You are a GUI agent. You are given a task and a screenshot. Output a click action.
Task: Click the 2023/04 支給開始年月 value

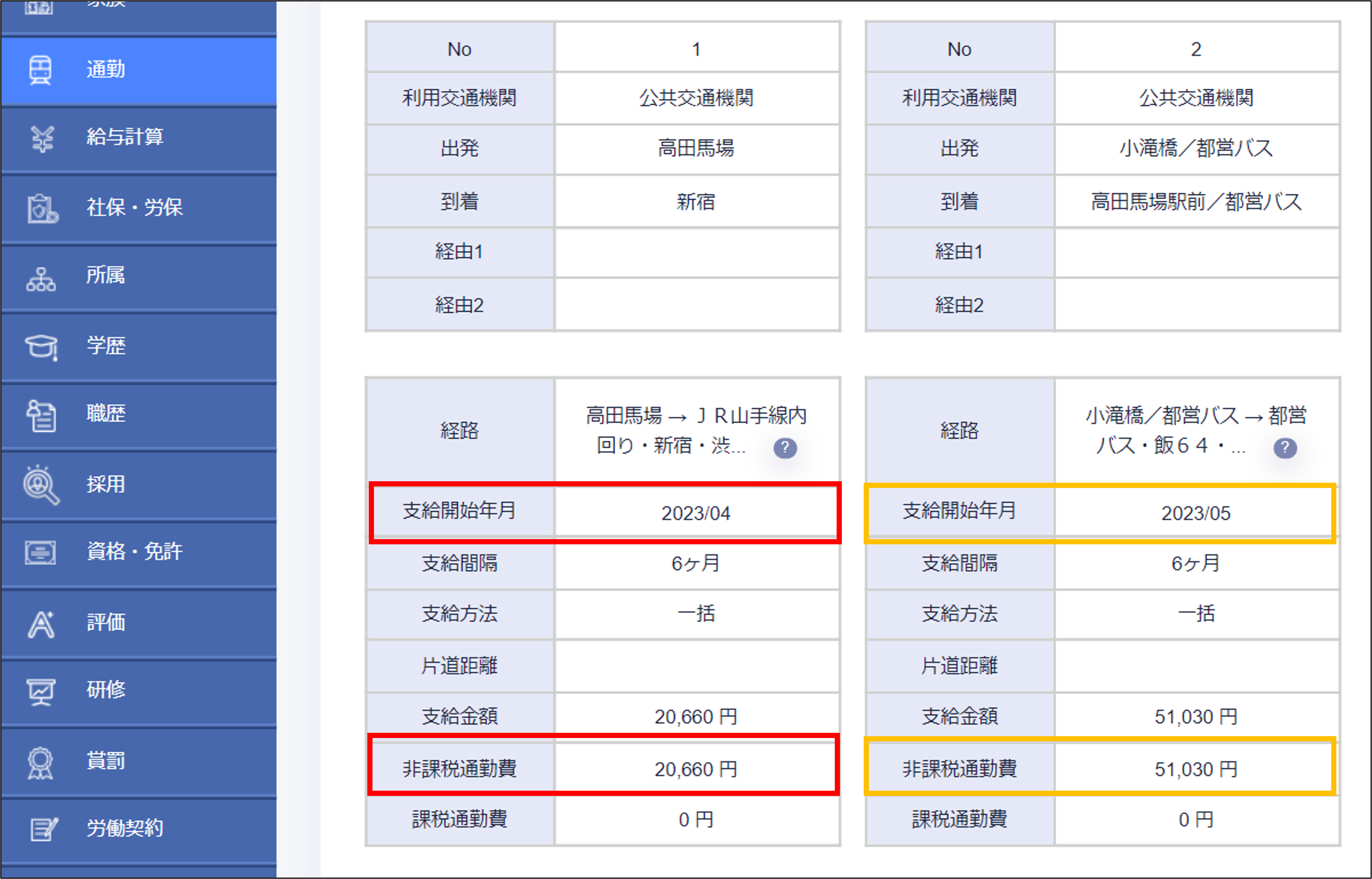coord(696,513)
